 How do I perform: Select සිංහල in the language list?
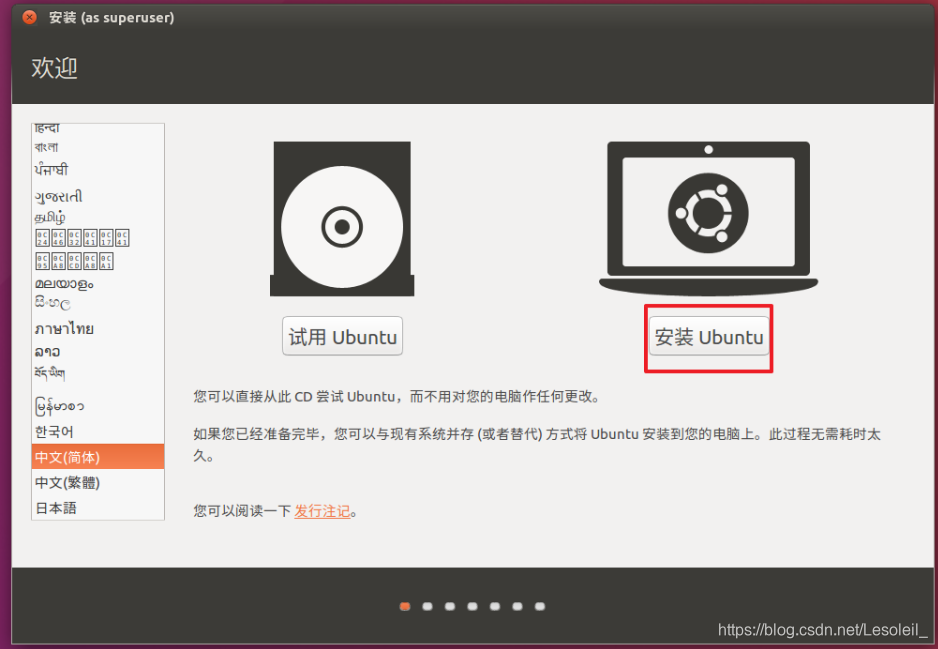click(98, 304)
